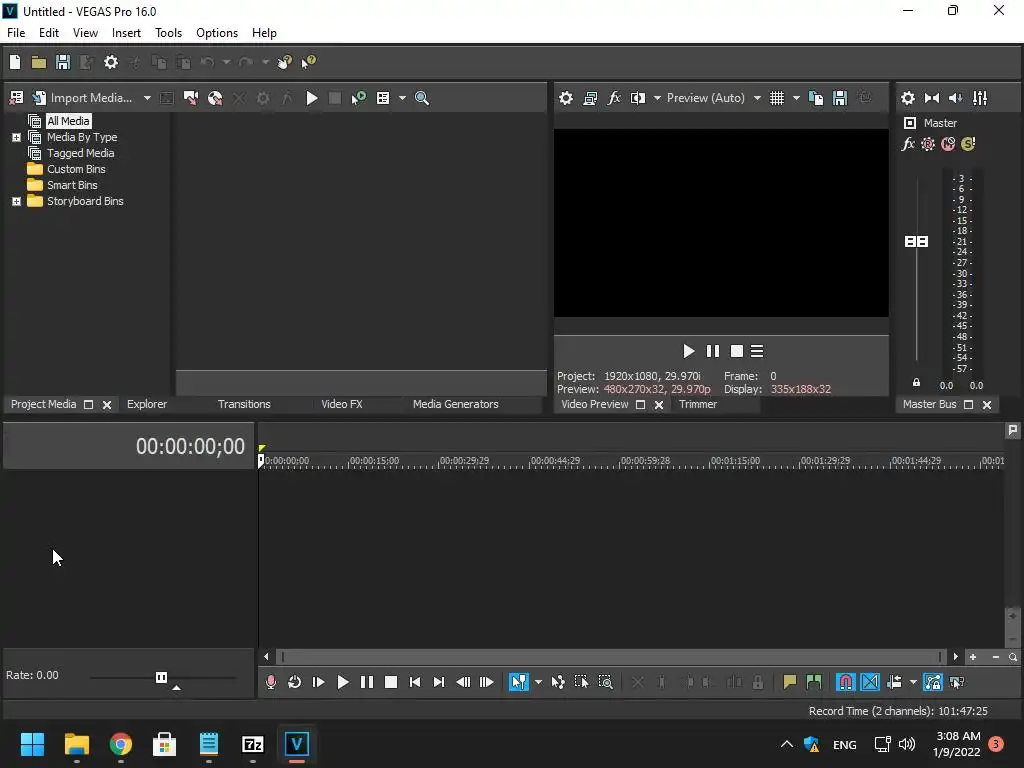Click Import Media button in Project Media
The image size is (1024, 768).
pyautogui.click(x=83, y=98)
